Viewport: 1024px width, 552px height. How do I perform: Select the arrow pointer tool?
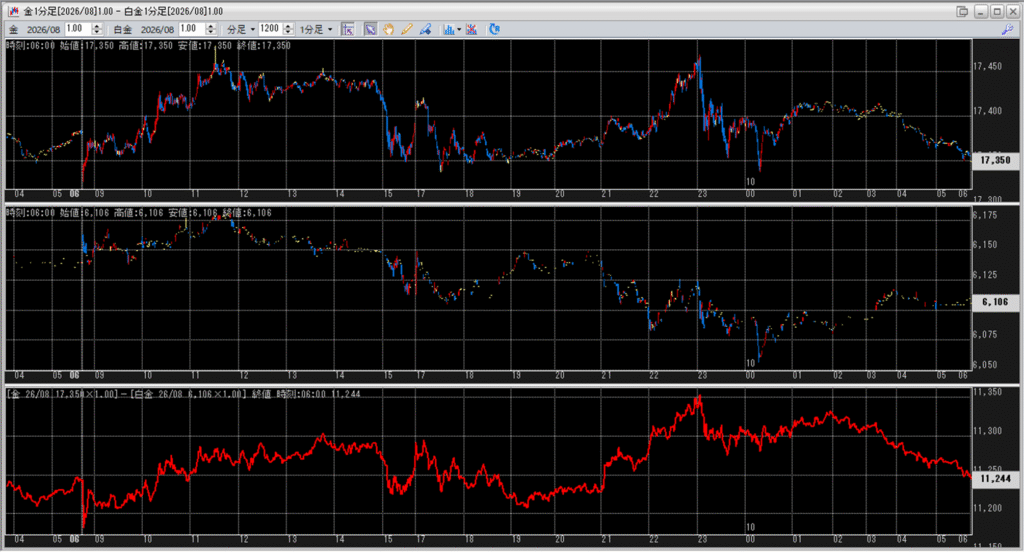(x=371, y=29)
